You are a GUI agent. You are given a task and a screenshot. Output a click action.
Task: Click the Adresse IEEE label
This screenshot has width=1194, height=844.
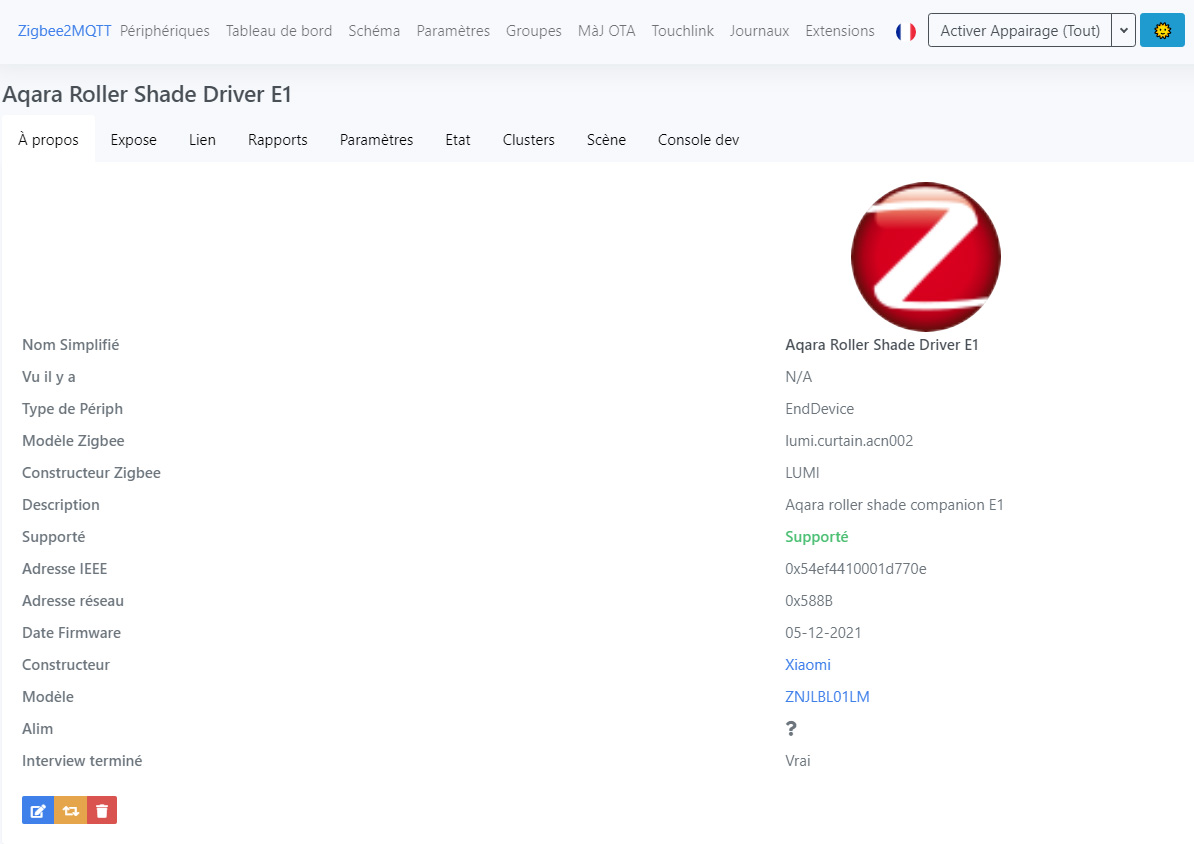65,569
